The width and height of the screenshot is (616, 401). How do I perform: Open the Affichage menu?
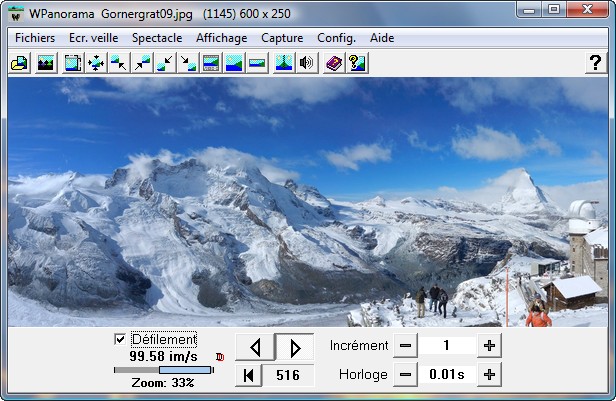pyautogui.click(x=222, y=38)
